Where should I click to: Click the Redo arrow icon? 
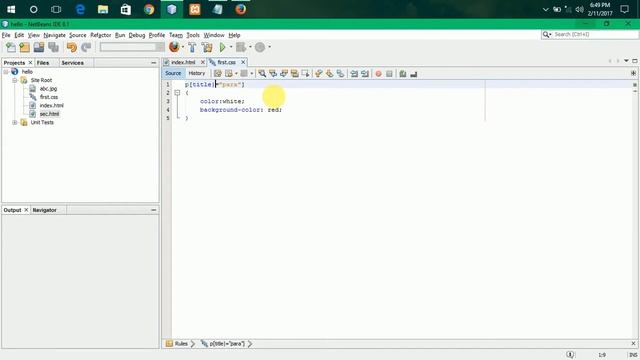[86, 47]
